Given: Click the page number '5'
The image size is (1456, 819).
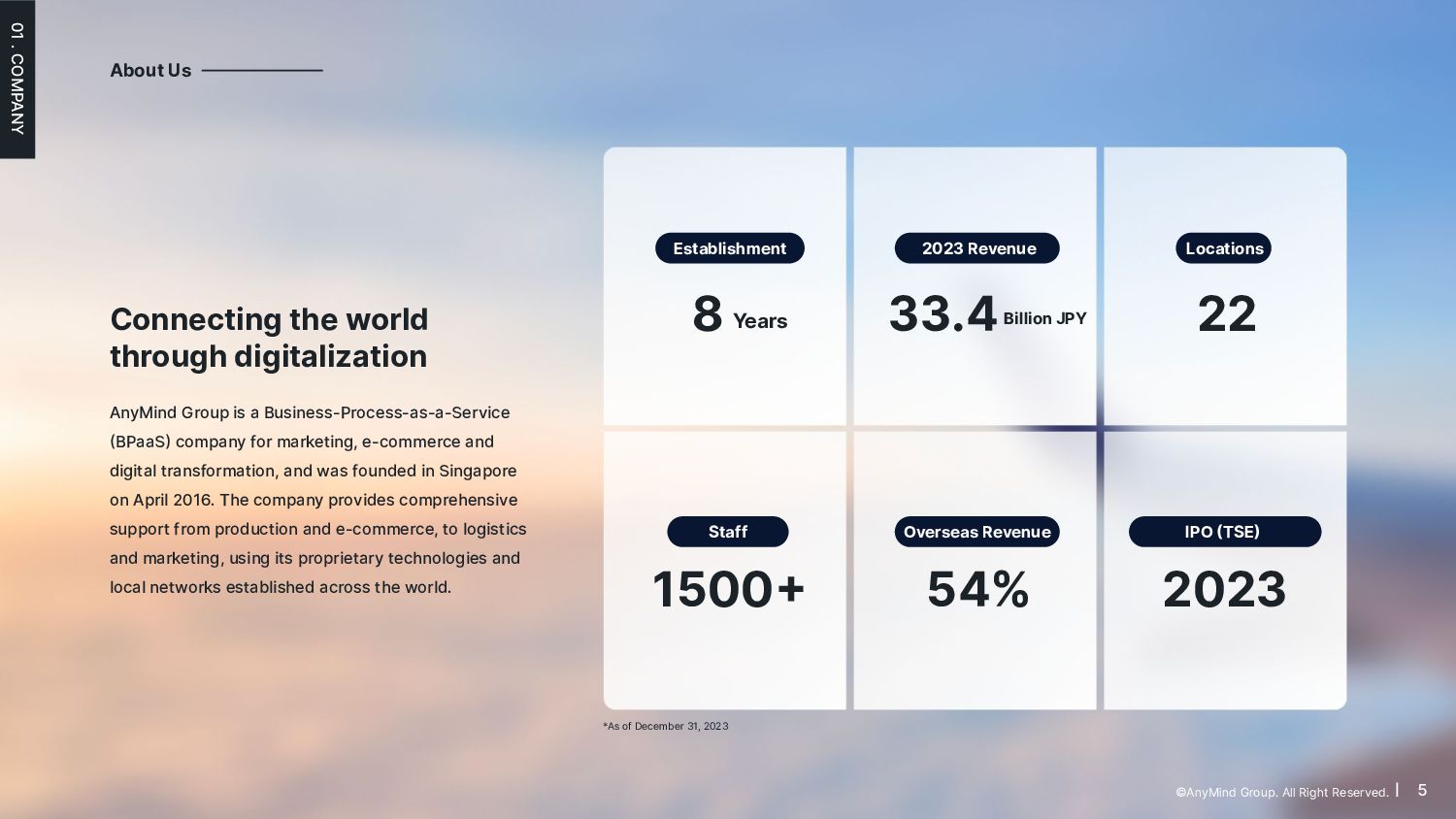Looking at the screenshot, I should click(x=1422, y=790).
